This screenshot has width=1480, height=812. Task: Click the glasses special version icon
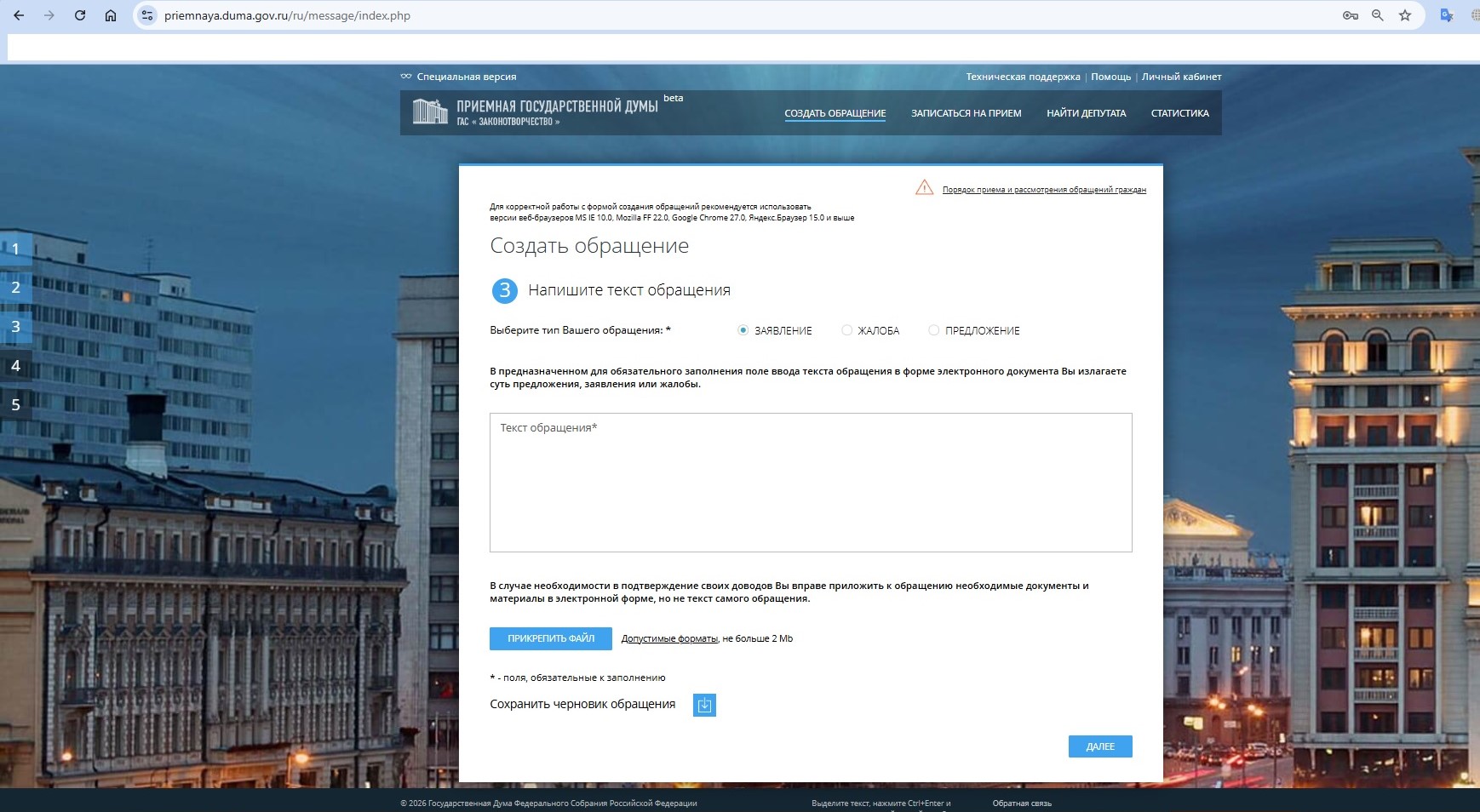406,77
